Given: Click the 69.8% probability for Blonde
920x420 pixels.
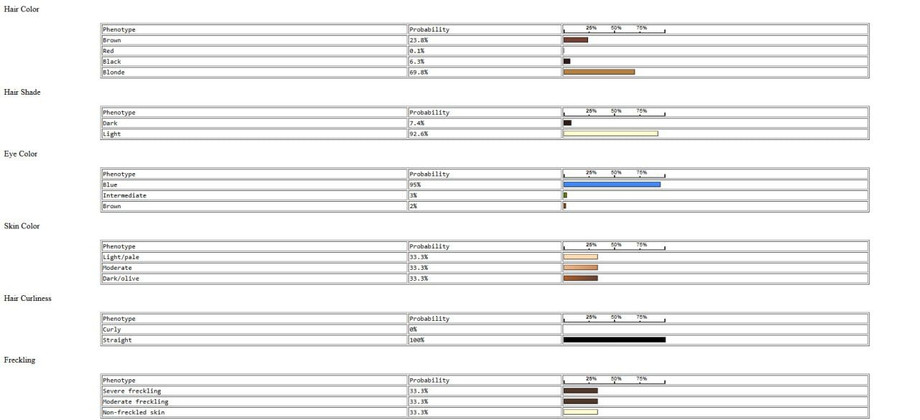Looking at the screenshot, I should 419,73.
